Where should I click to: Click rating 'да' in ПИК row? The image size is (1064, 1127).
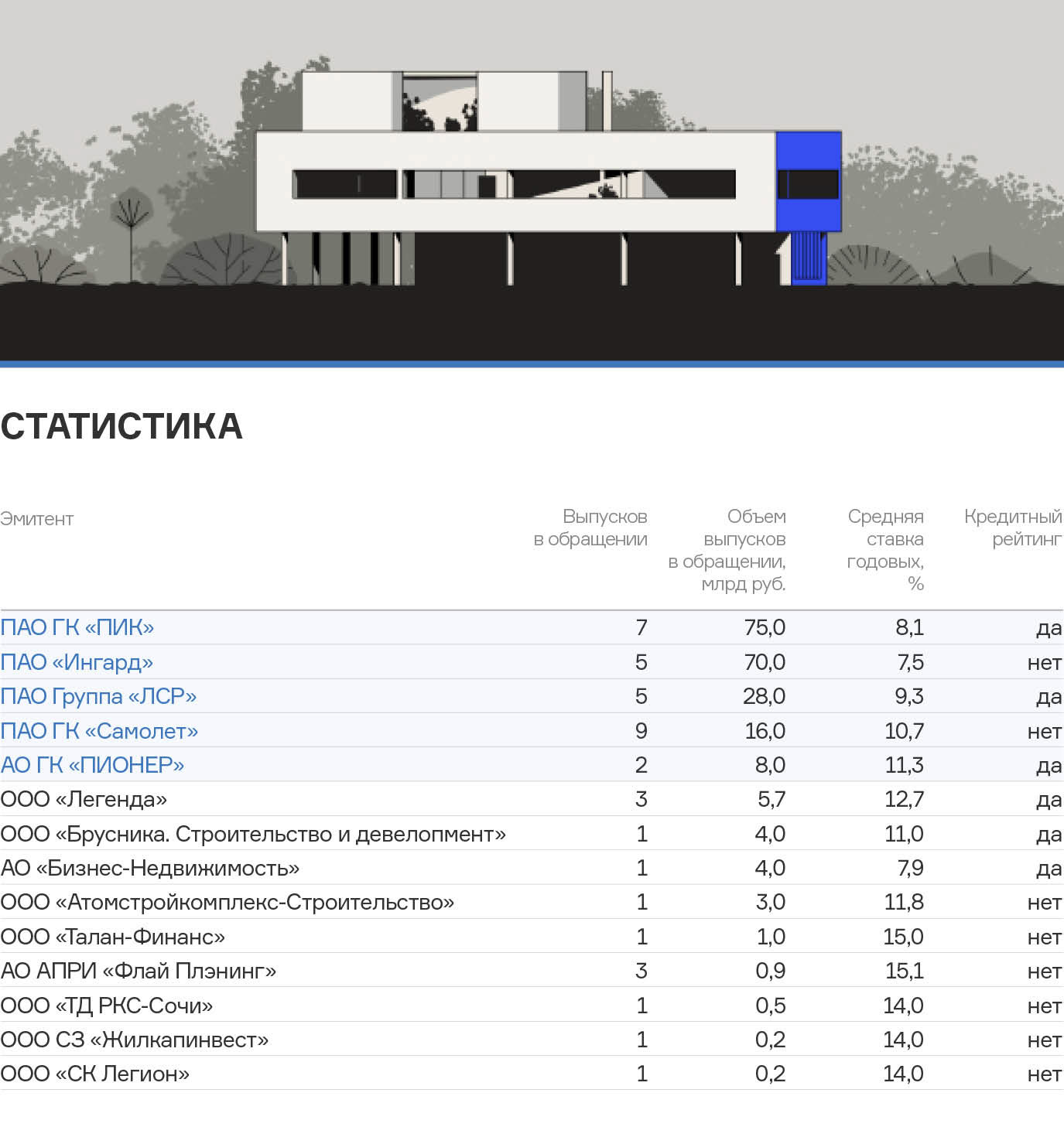coord(1049,629)
